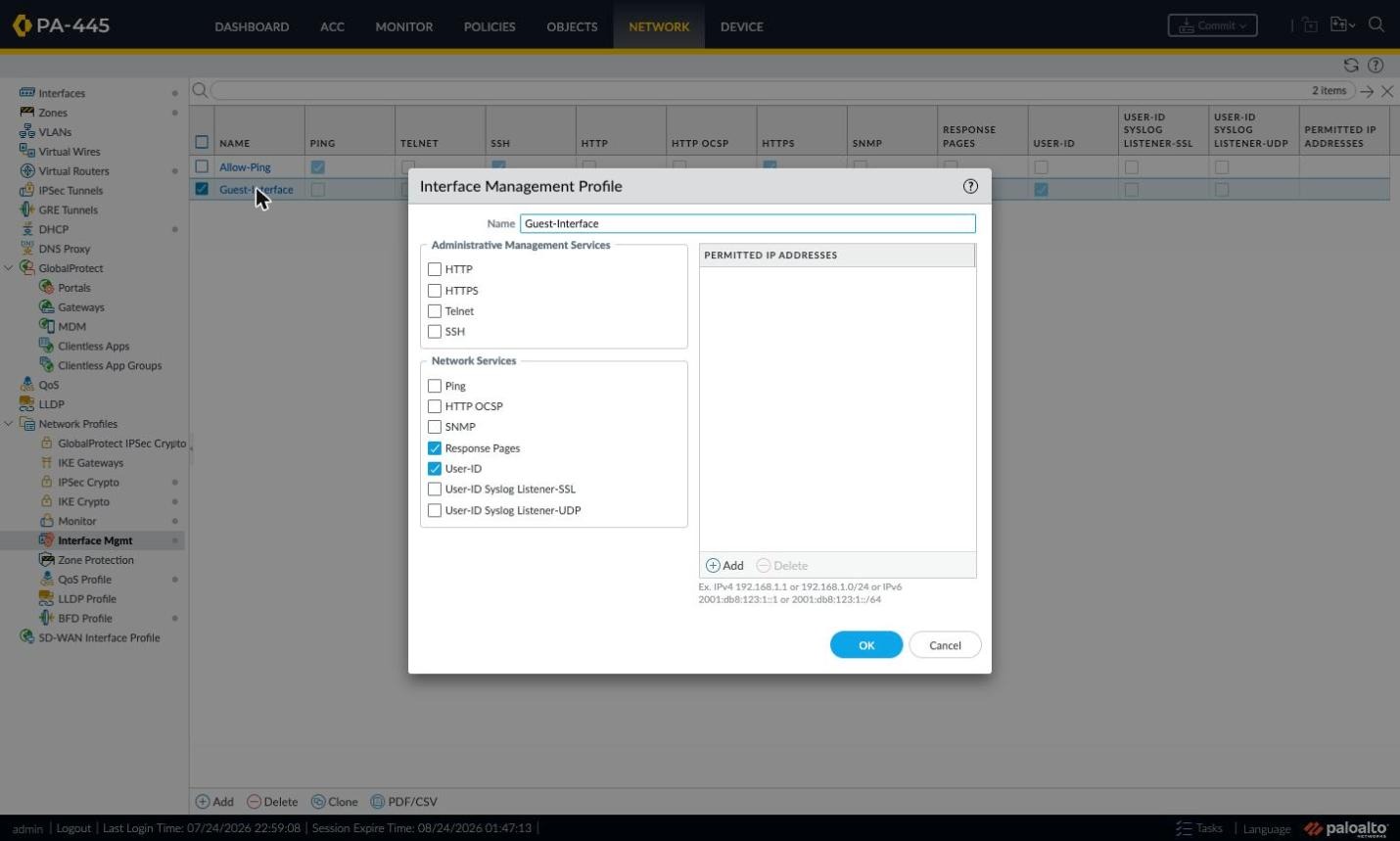The width and height of the screenshot is (1400, 841).
Task: Click GlobalProtect Gateways icon
Action: coord(46,306)
